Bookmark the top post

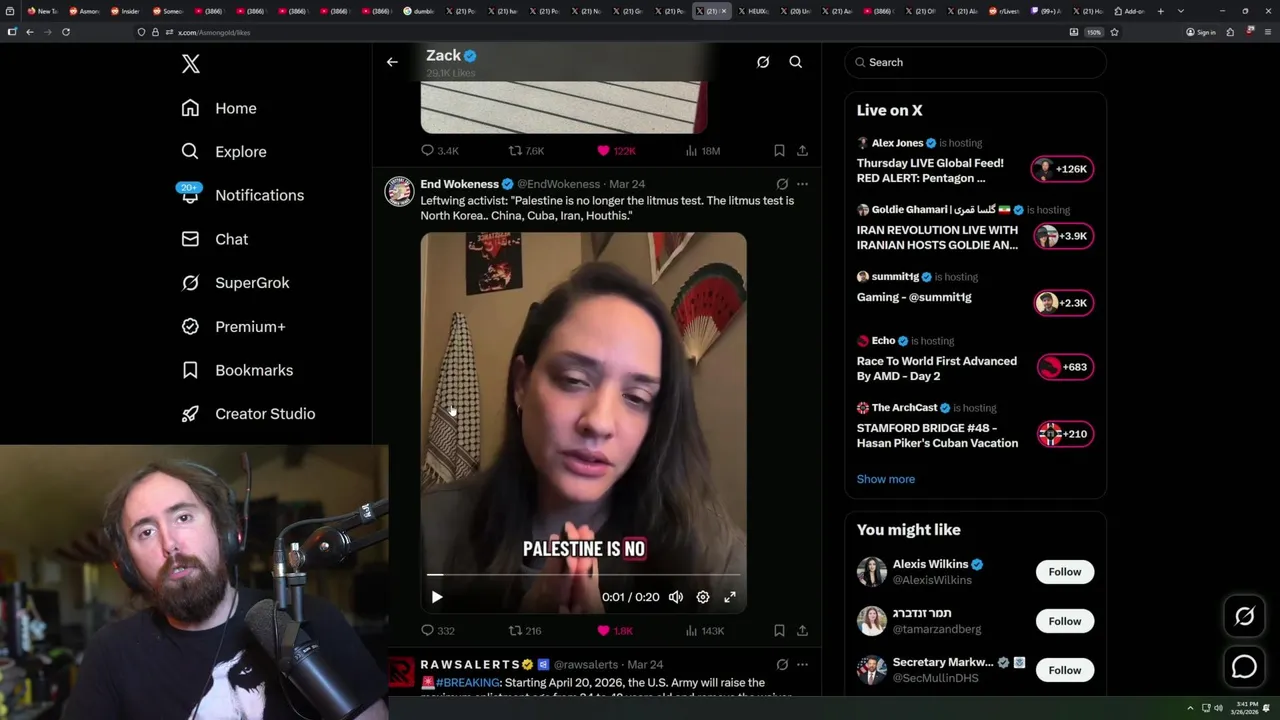point(779,151)
